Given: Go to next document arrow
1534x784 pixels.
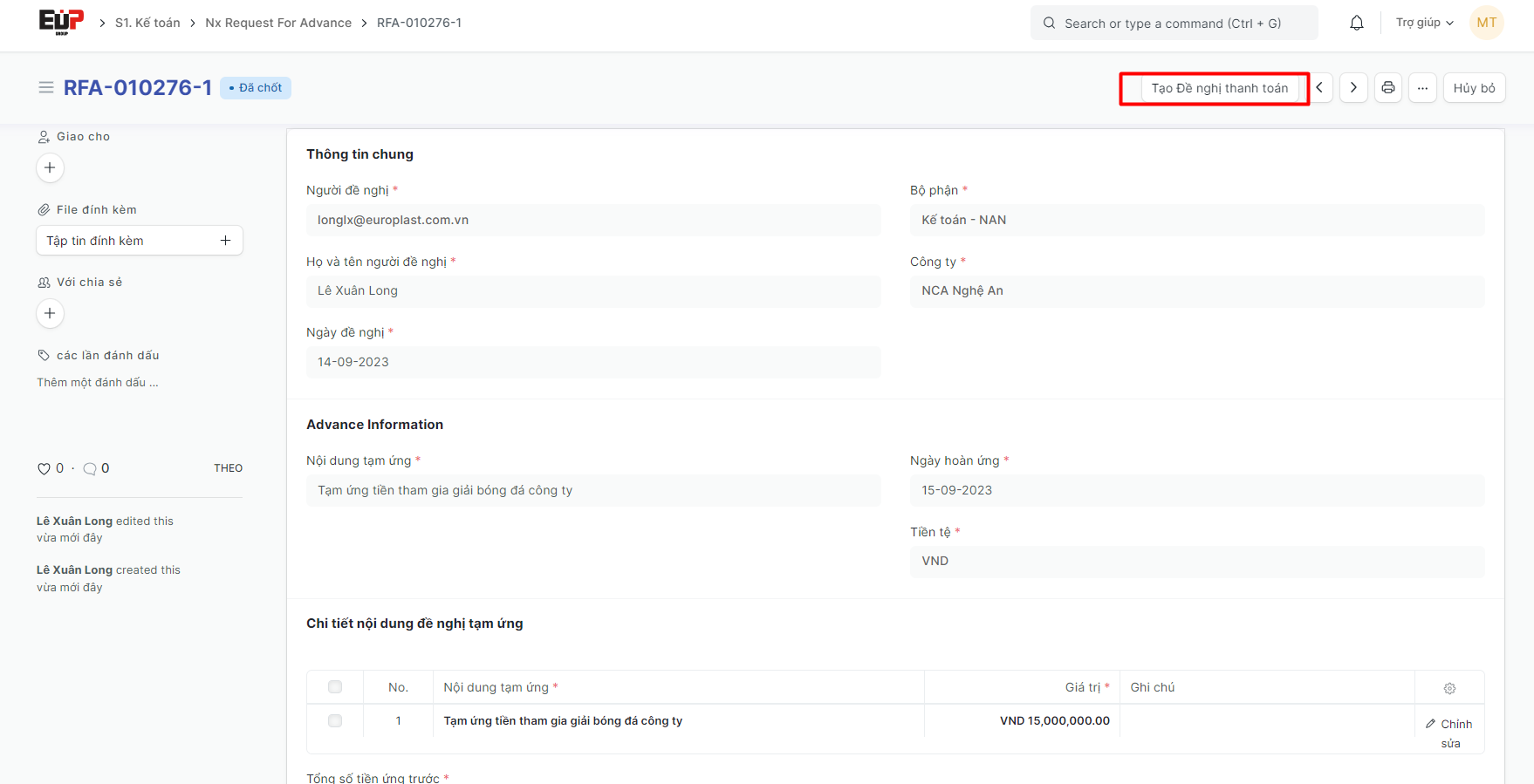Looking at the screenshot, I should click(x=1353, y=88).
